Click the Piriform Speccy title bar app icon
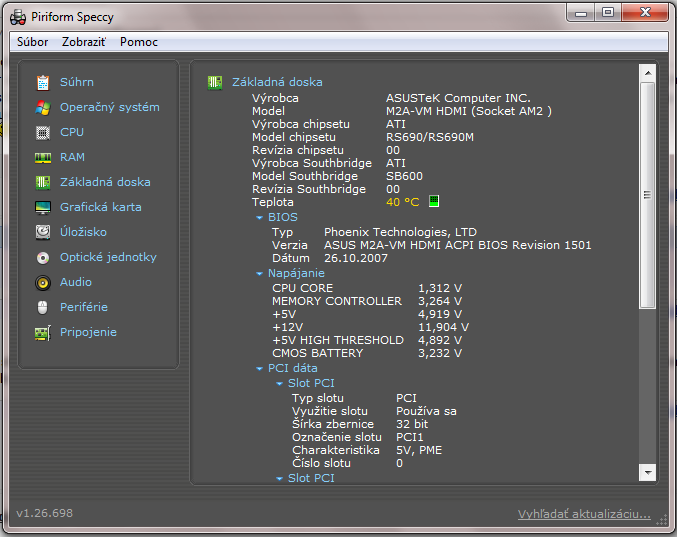This screenshot has width=677, height=537. point(18,17)
